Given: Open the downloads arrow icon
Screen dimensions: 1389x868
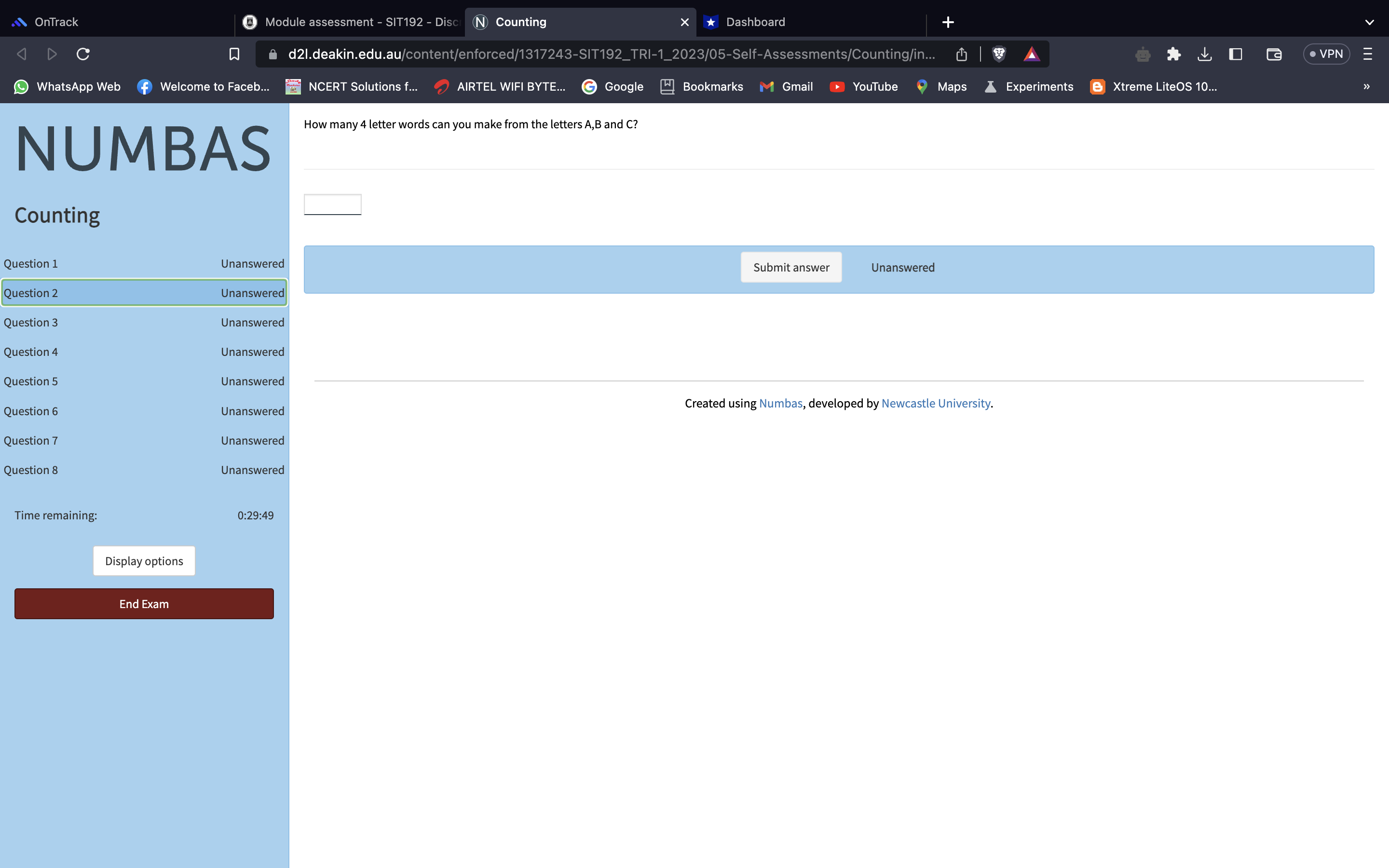Looking at the screenshot, I should (x=1204, y=54).
